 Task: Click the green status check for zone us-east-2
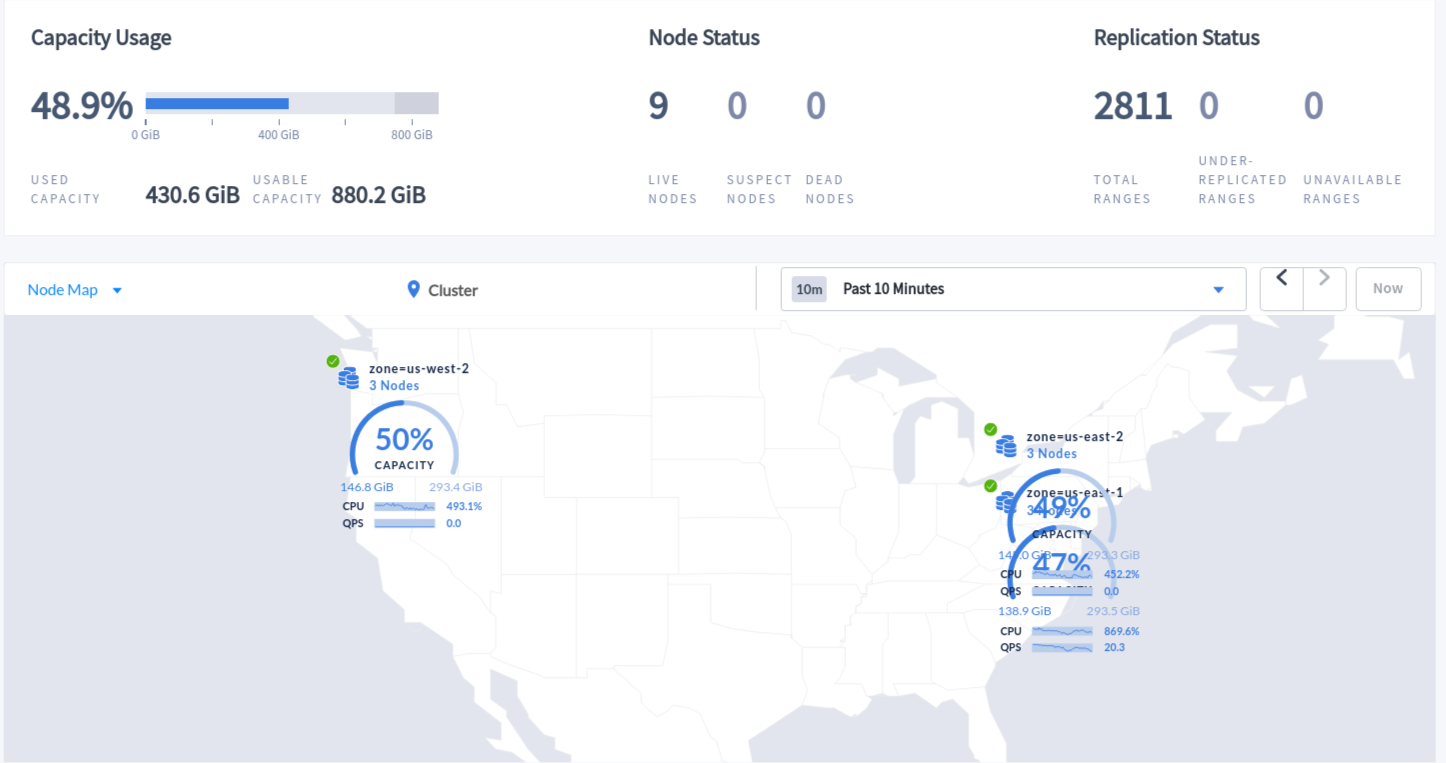pos(991,430)
